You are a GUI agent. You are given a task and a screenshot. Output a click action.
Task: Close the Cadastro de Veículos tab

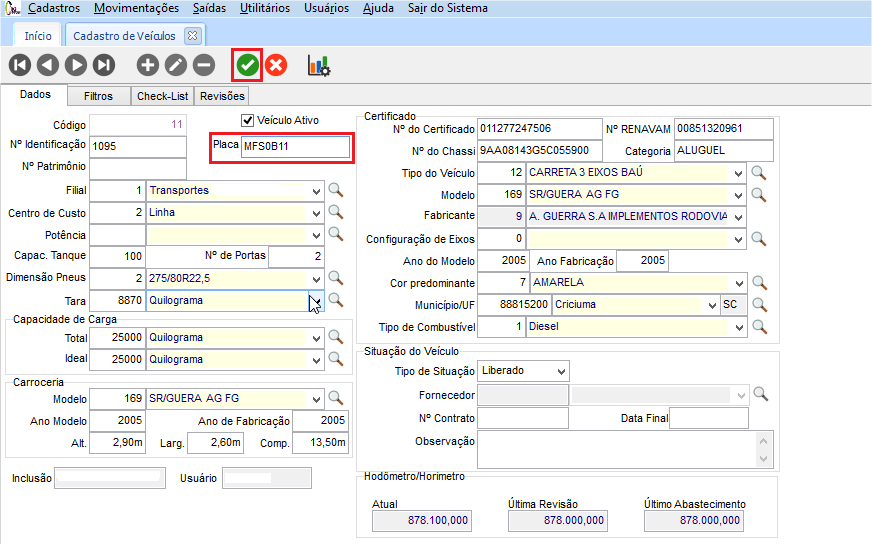click(193, 35)
